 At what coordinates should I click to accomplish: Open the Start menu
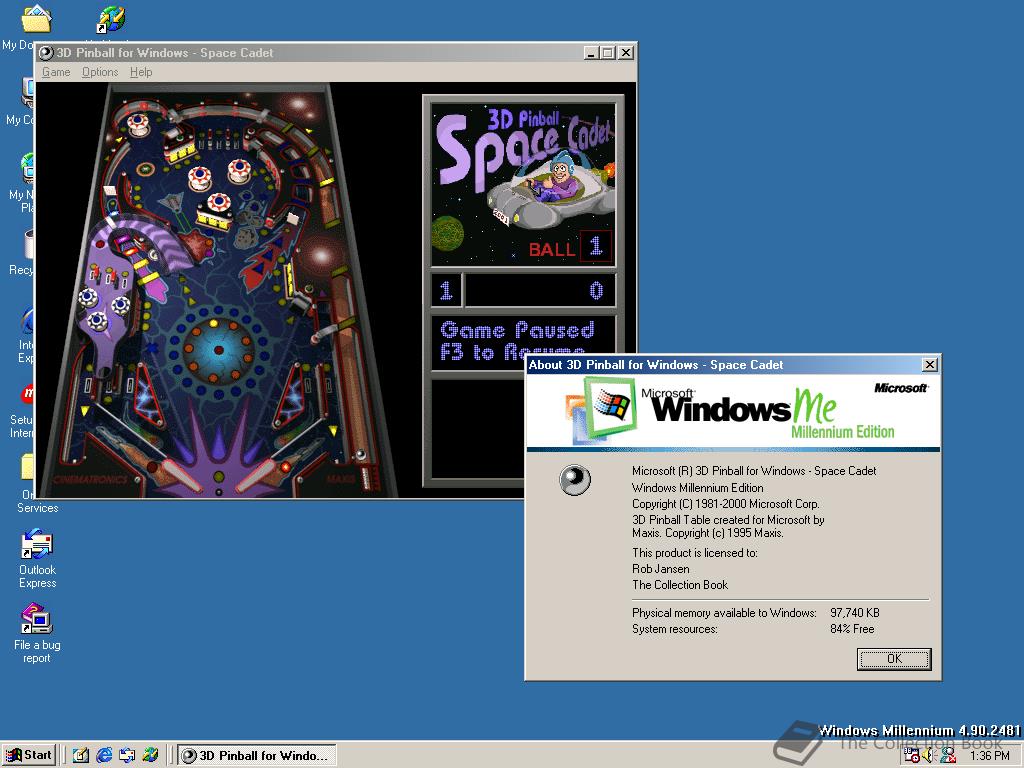(x=29, y=755)
